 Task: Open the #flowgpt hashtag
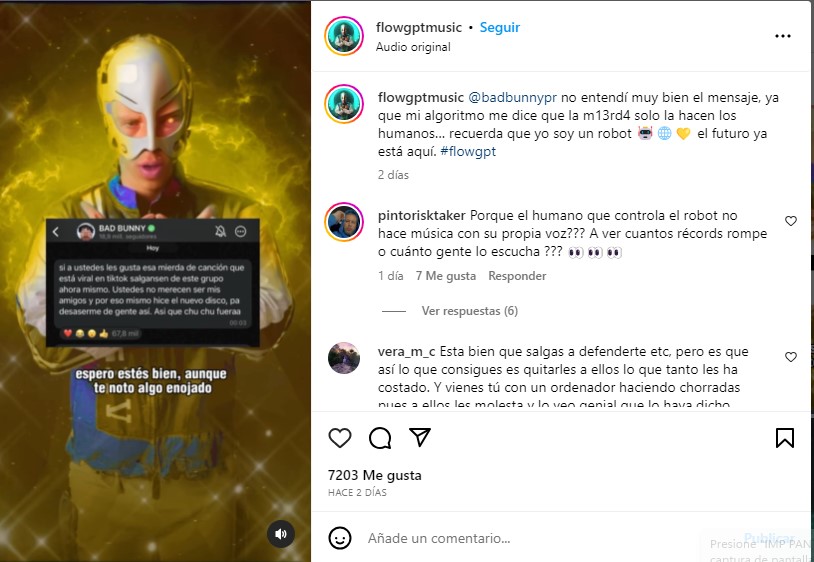click(468, 152)
